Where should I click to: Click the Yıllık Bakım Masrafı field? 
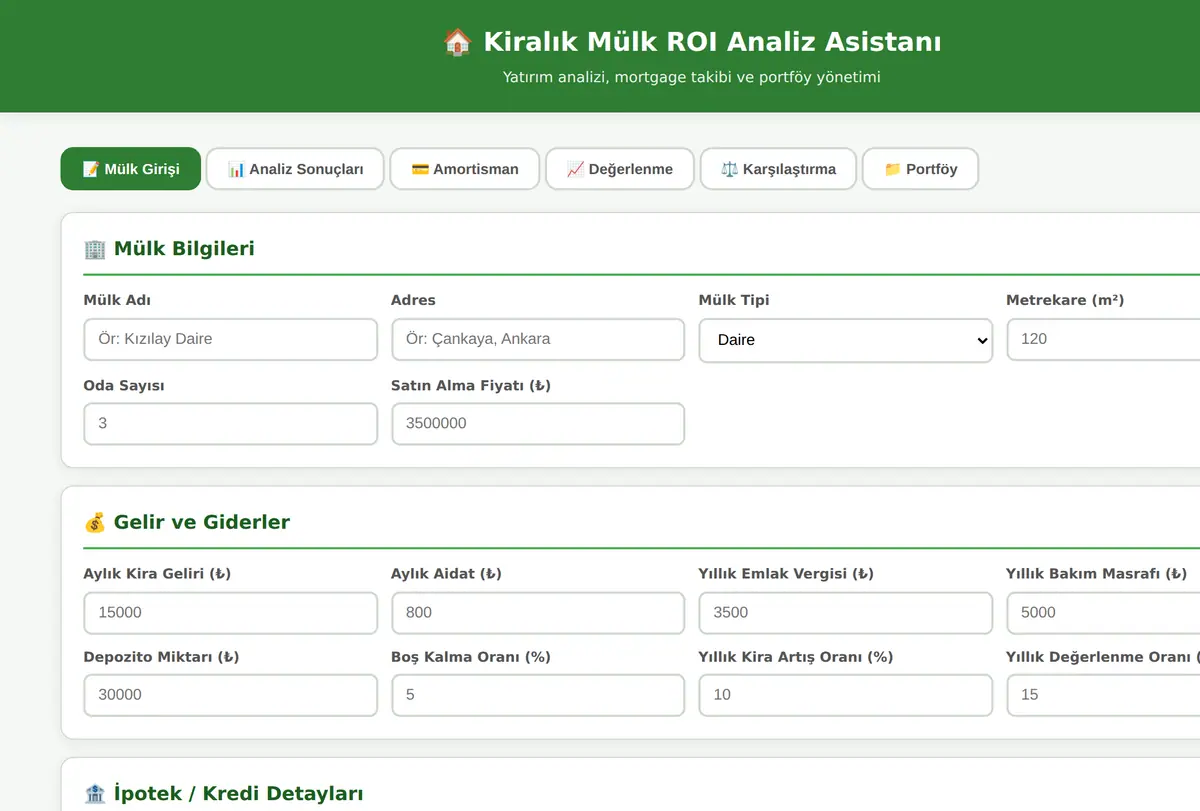coord(1103,612)
